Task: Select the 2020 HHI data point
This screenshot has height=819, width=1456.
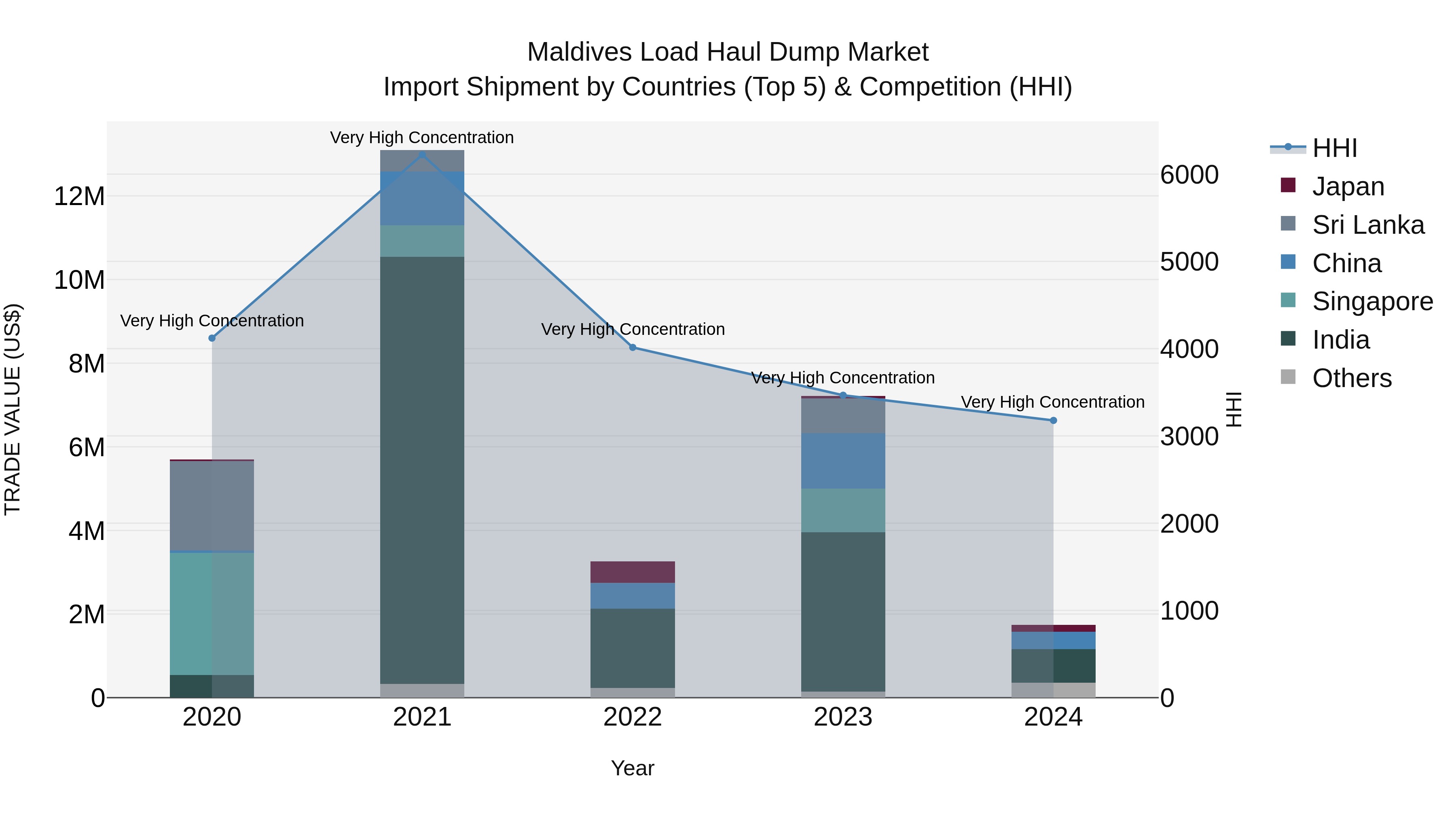Action: click(212, 338)
